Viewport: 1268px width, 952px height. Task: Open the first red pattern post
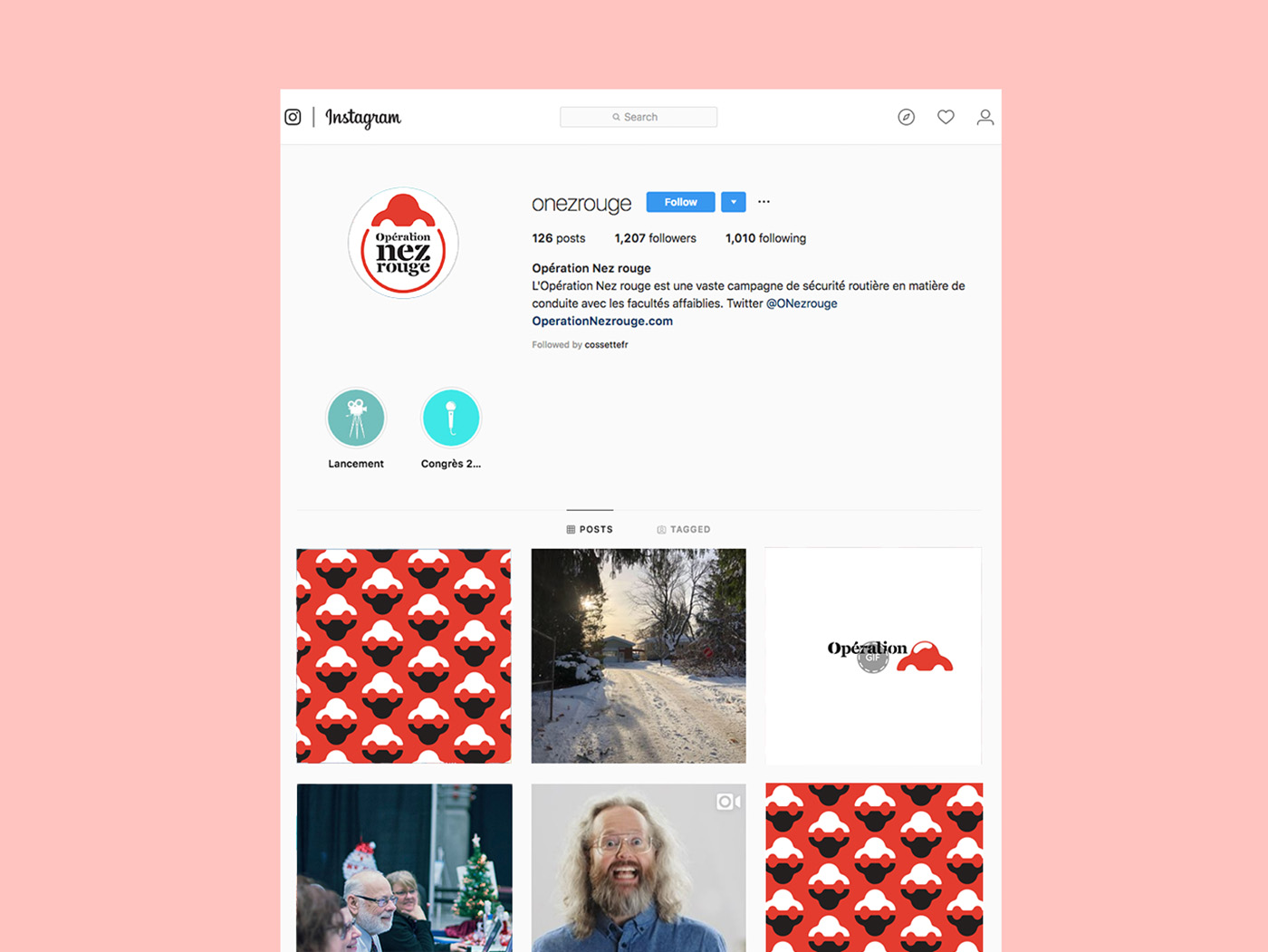(404, 656)
